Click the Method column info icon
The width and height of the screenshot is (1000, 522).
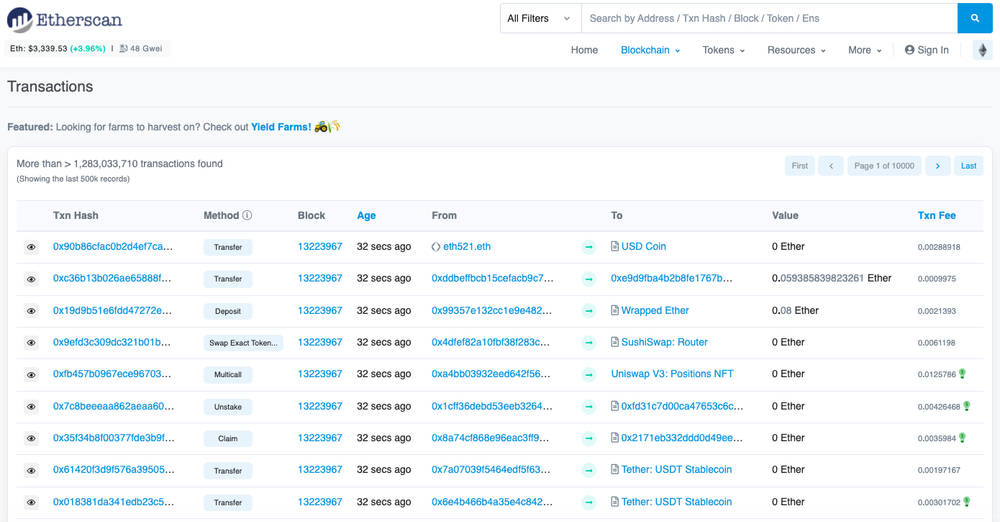(x=247, y=215)
